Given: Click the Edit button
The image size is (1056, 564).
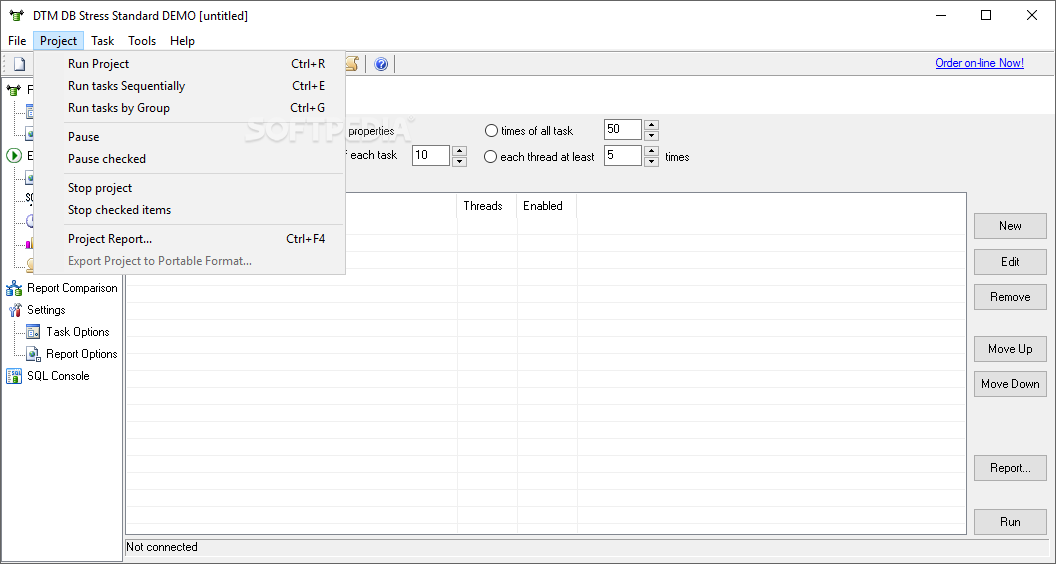Looking at the screenshot, I should [1010, 261].
